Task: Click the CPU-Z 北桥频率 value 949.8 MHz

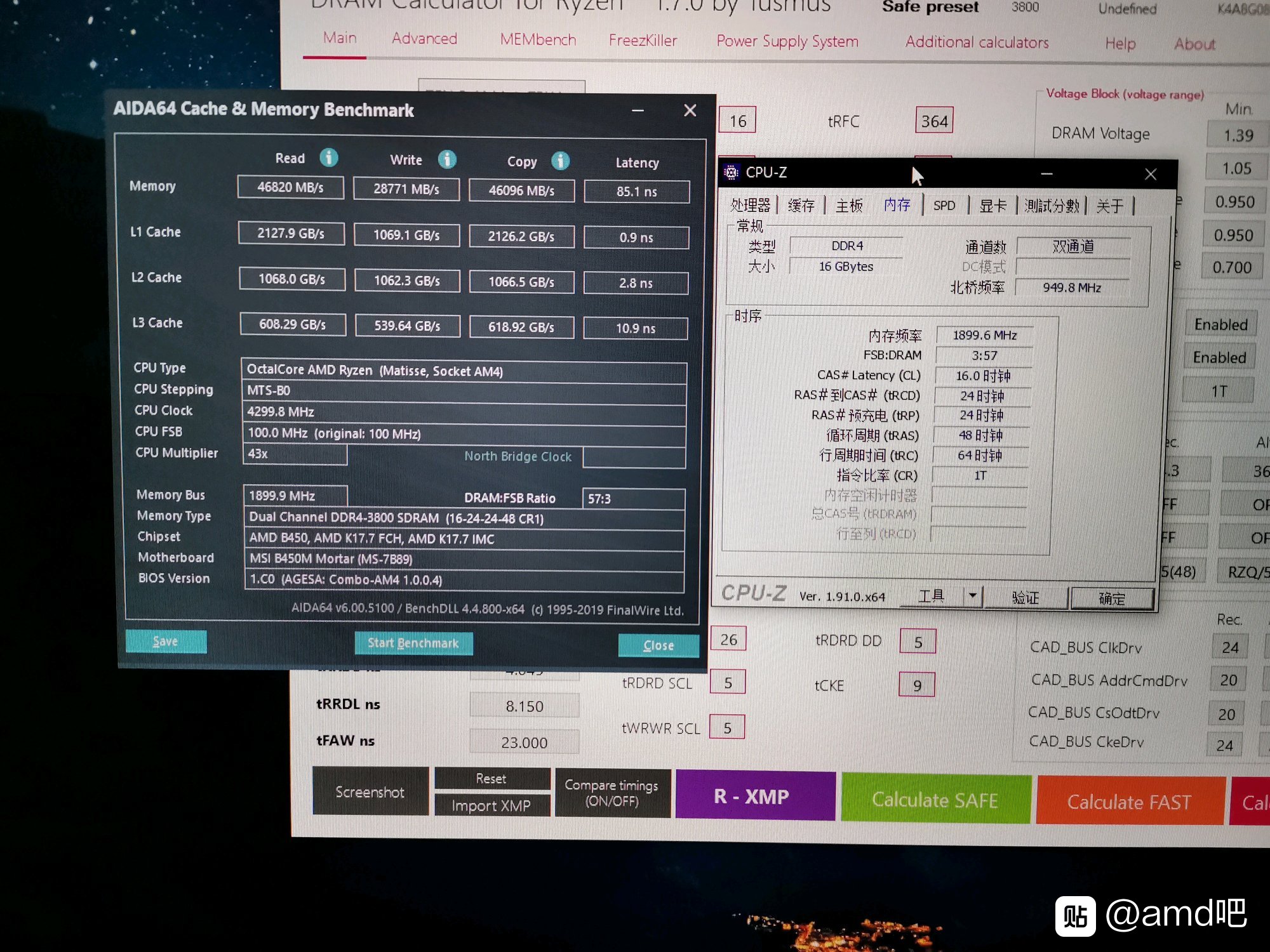Action: [x=1071, y=288]
